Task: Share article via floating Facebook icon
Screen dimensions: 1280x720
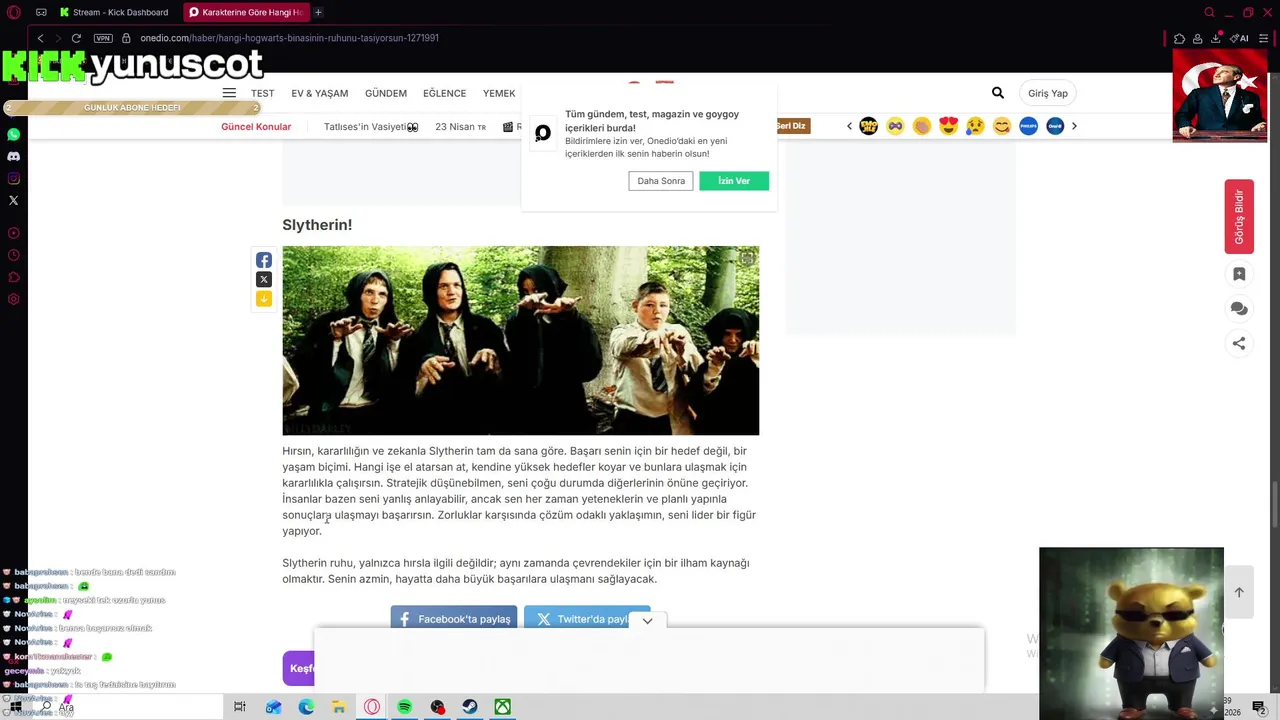Action: [x=264, y=260]
